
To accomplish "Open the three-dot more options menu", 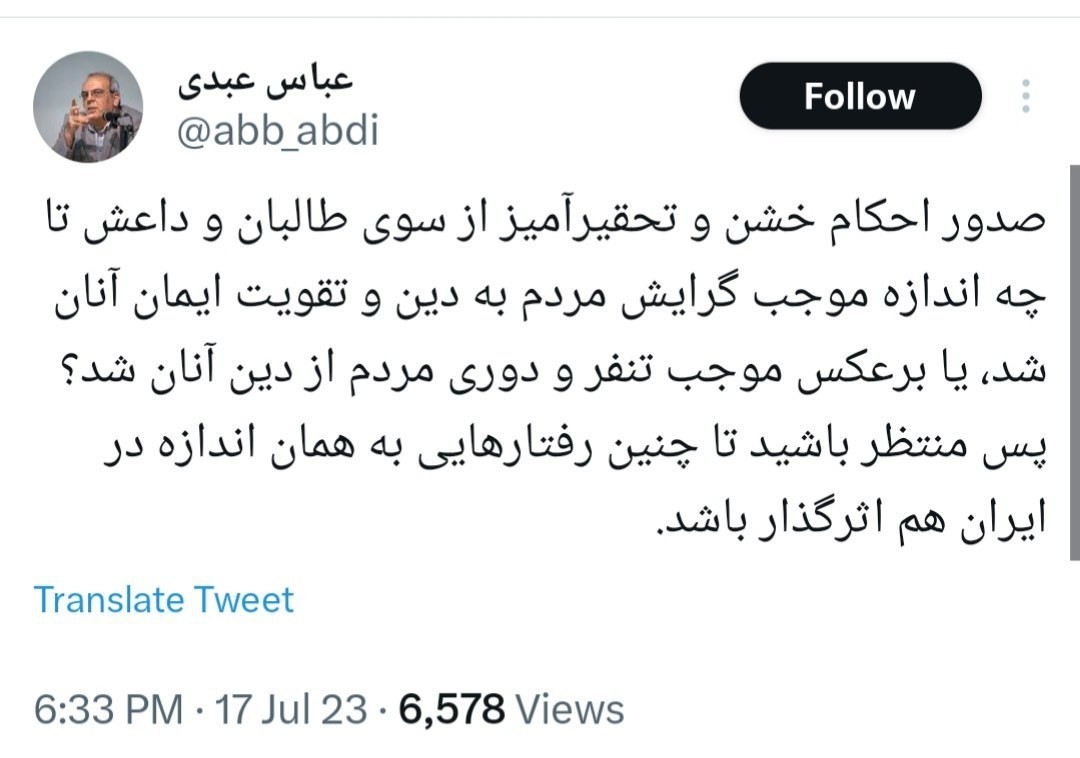I will (1026, 96).
